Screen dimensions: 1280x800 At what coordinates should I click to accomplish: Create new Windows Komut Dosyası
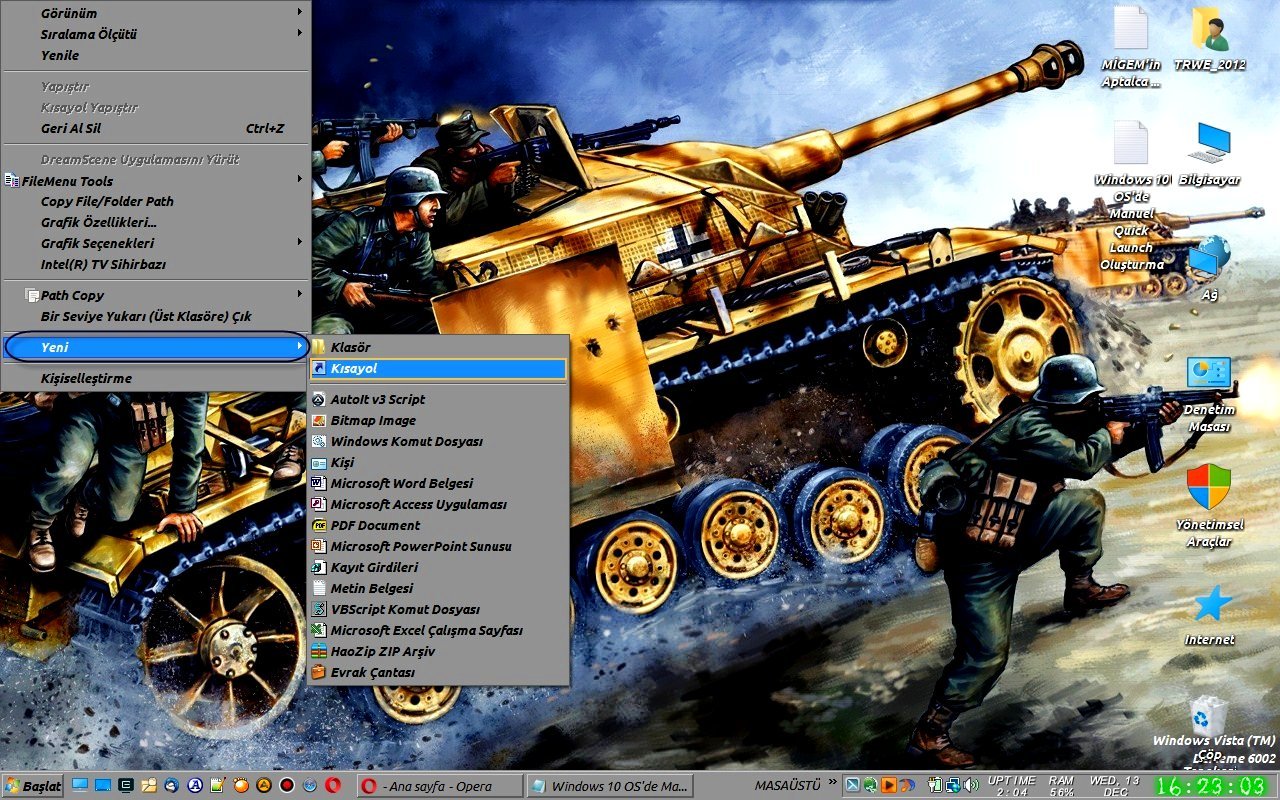coord(439,441)
